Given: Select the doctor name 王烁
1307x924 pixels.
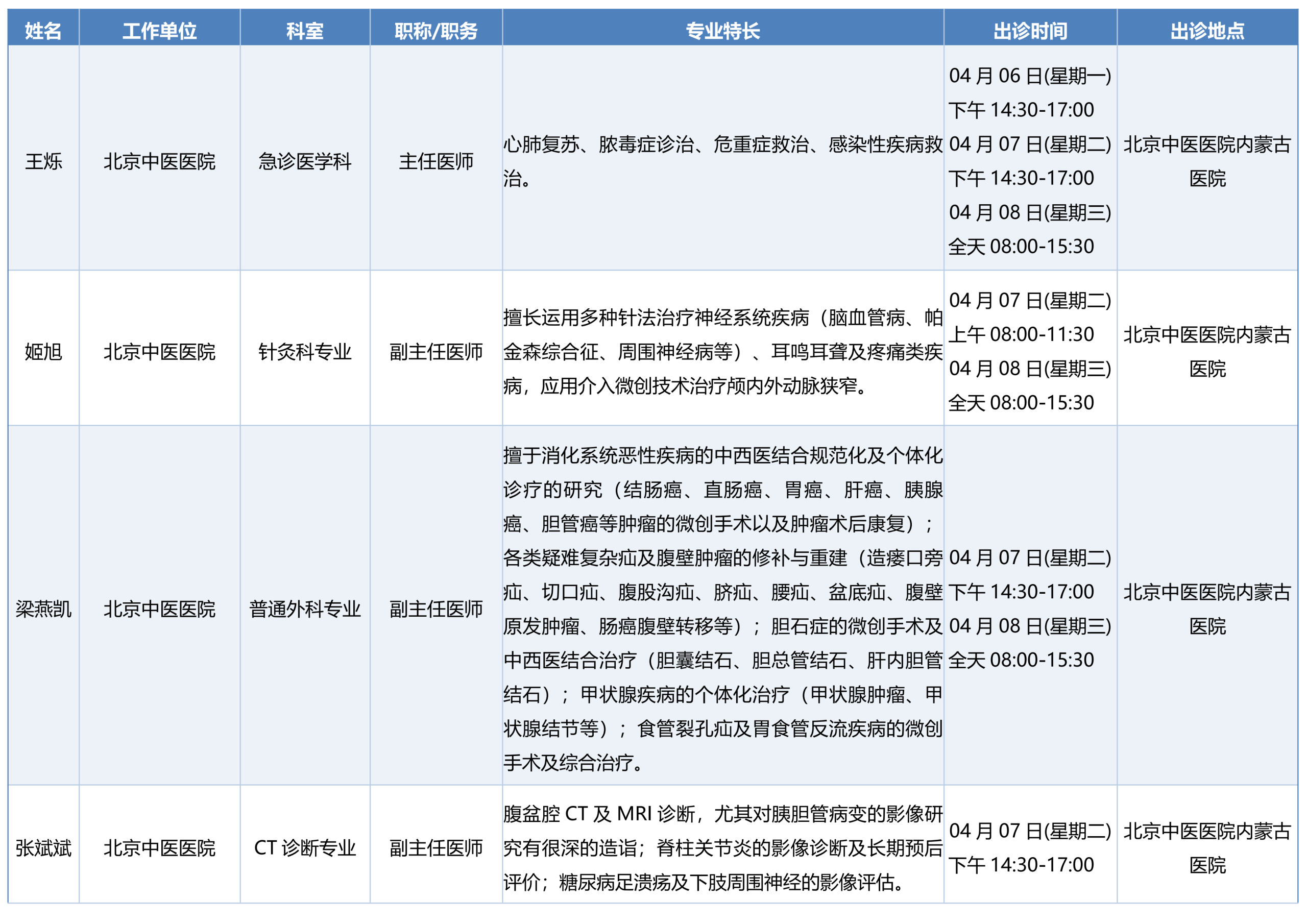Looking at the screenshot, I should (x=43, y=162).
